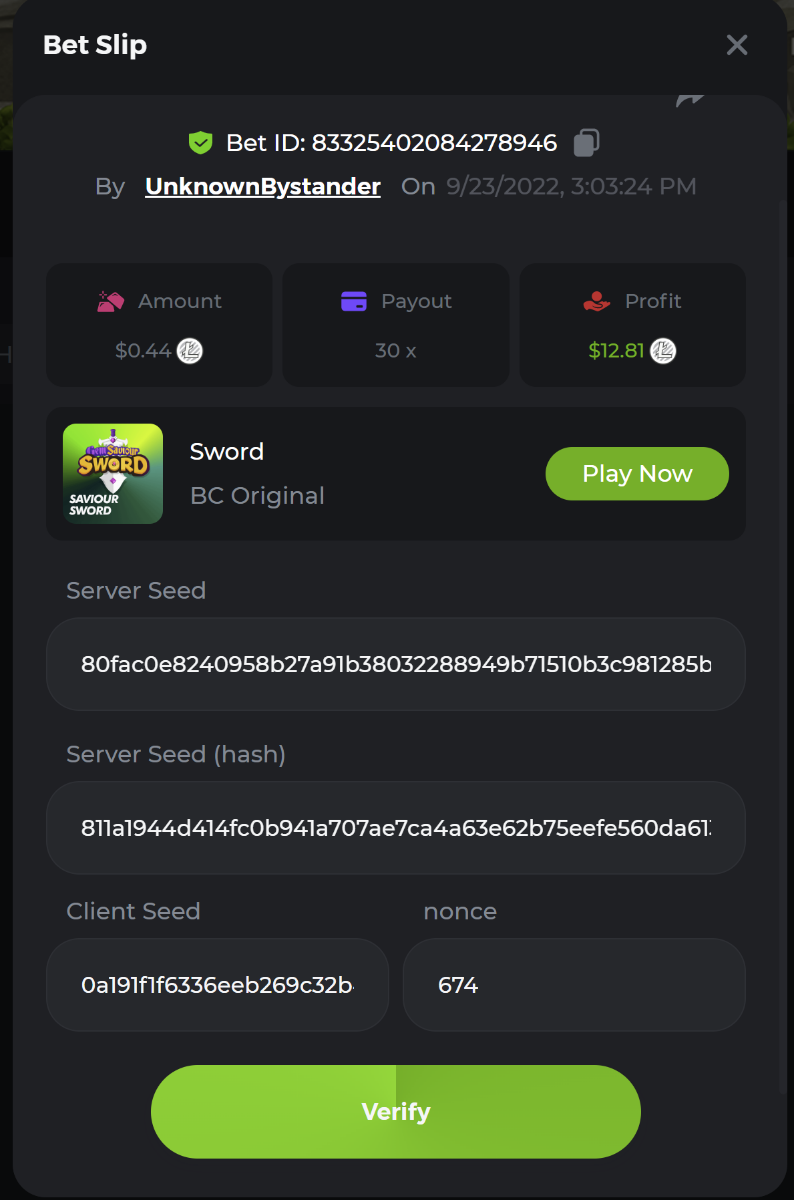Click the coin icon beside $0.44
This screenshot has width=794, height=1200.
190,351
